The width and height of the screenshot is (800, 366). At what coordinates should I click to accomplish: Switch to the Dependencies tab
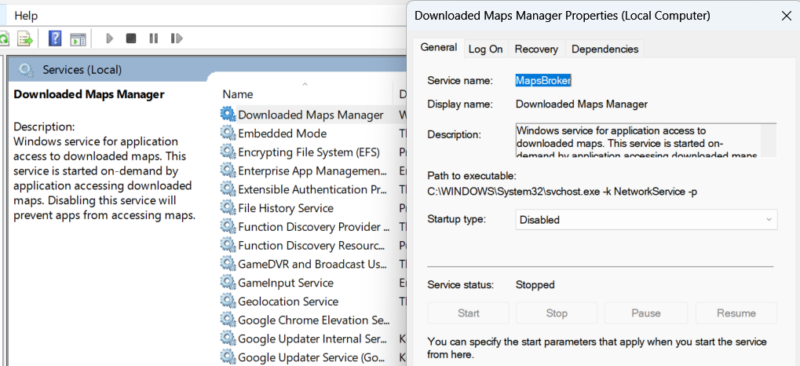pyautogui.click(x=605, y=49)
